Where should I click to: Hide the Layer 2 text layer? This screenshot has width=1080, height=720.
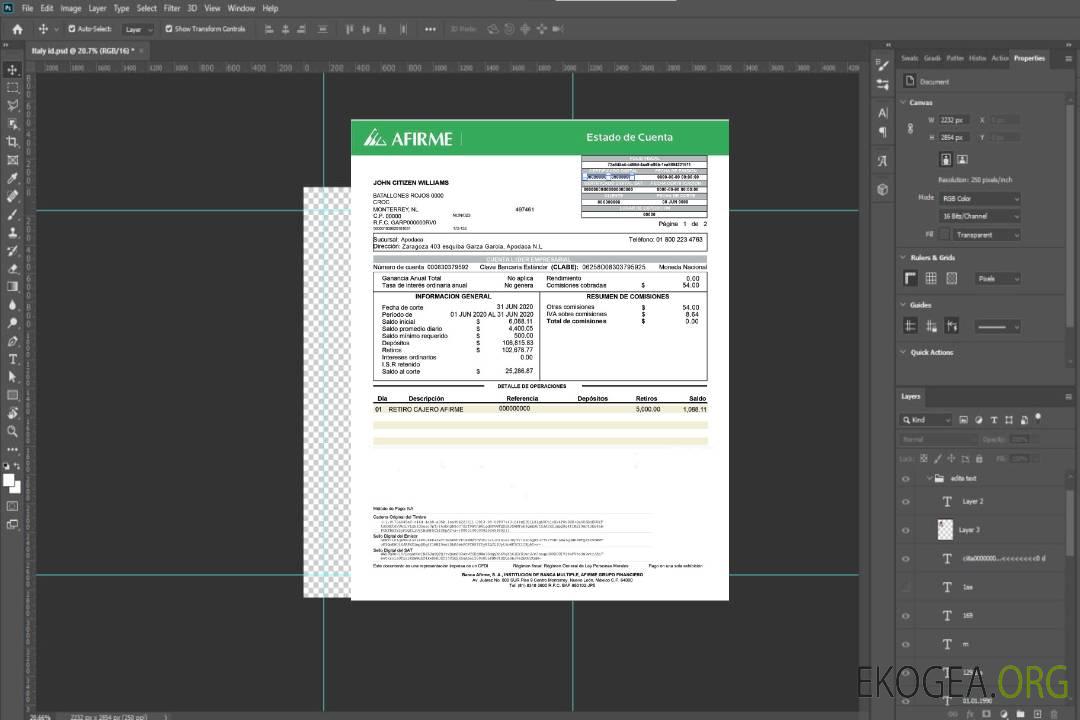pos(906,502)
